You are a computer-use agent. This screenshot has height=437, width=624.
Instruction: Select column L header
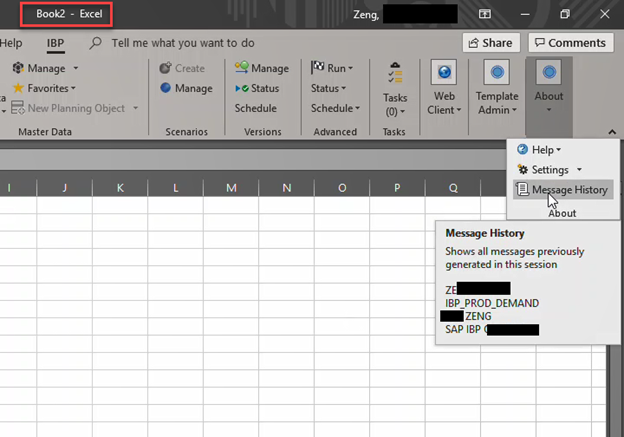coord(176,188)
